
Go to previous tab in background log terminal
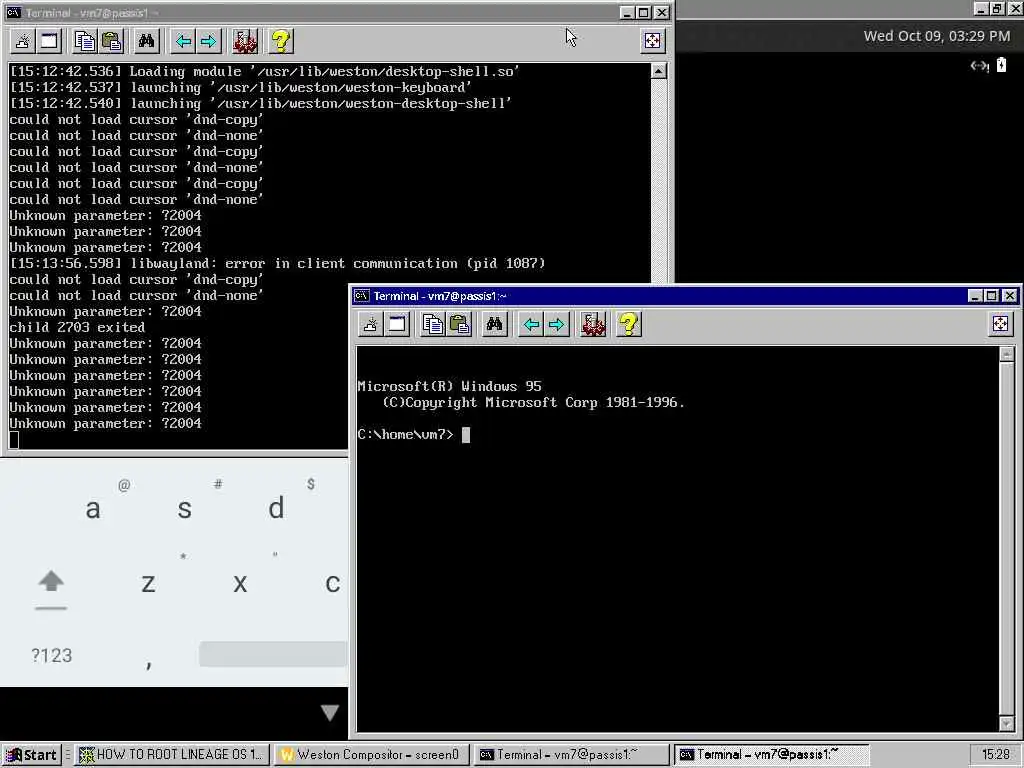click(x=183, y=41)
